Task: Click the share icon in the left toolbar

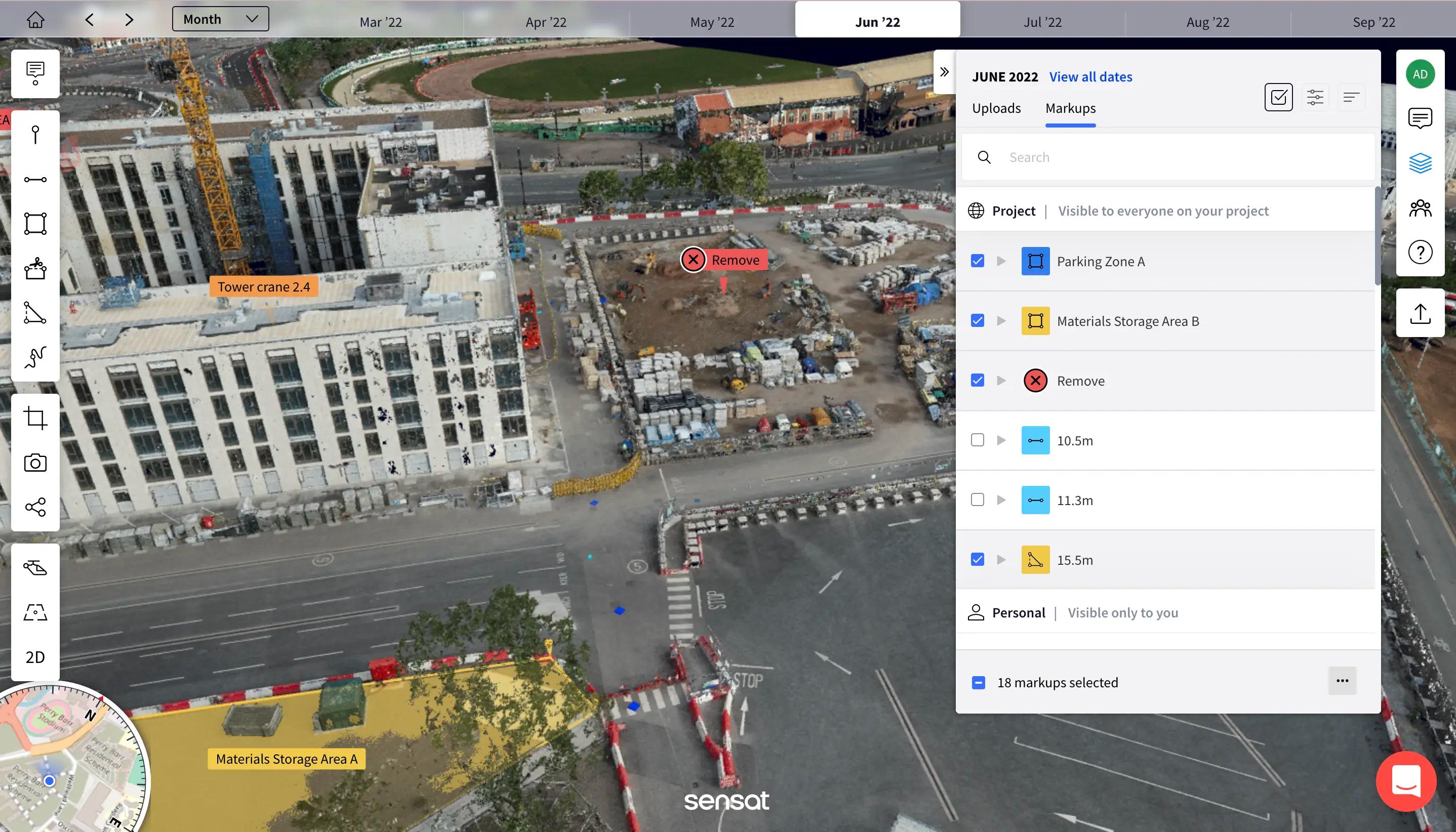Action: pos(35,507)
